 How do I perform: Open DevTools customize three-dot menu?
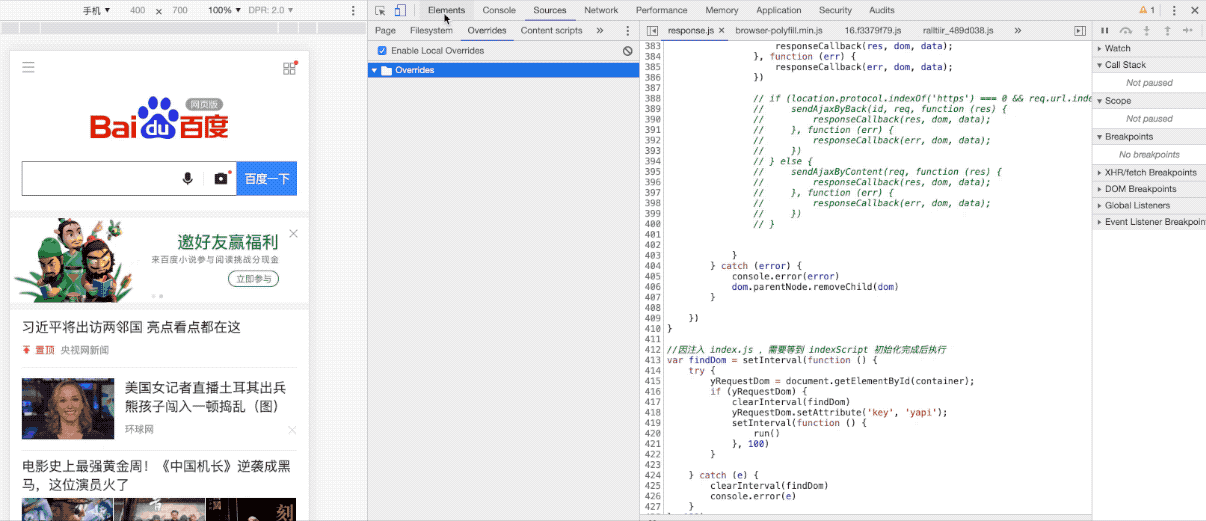pyautogui.click(x=1175, y=10)
